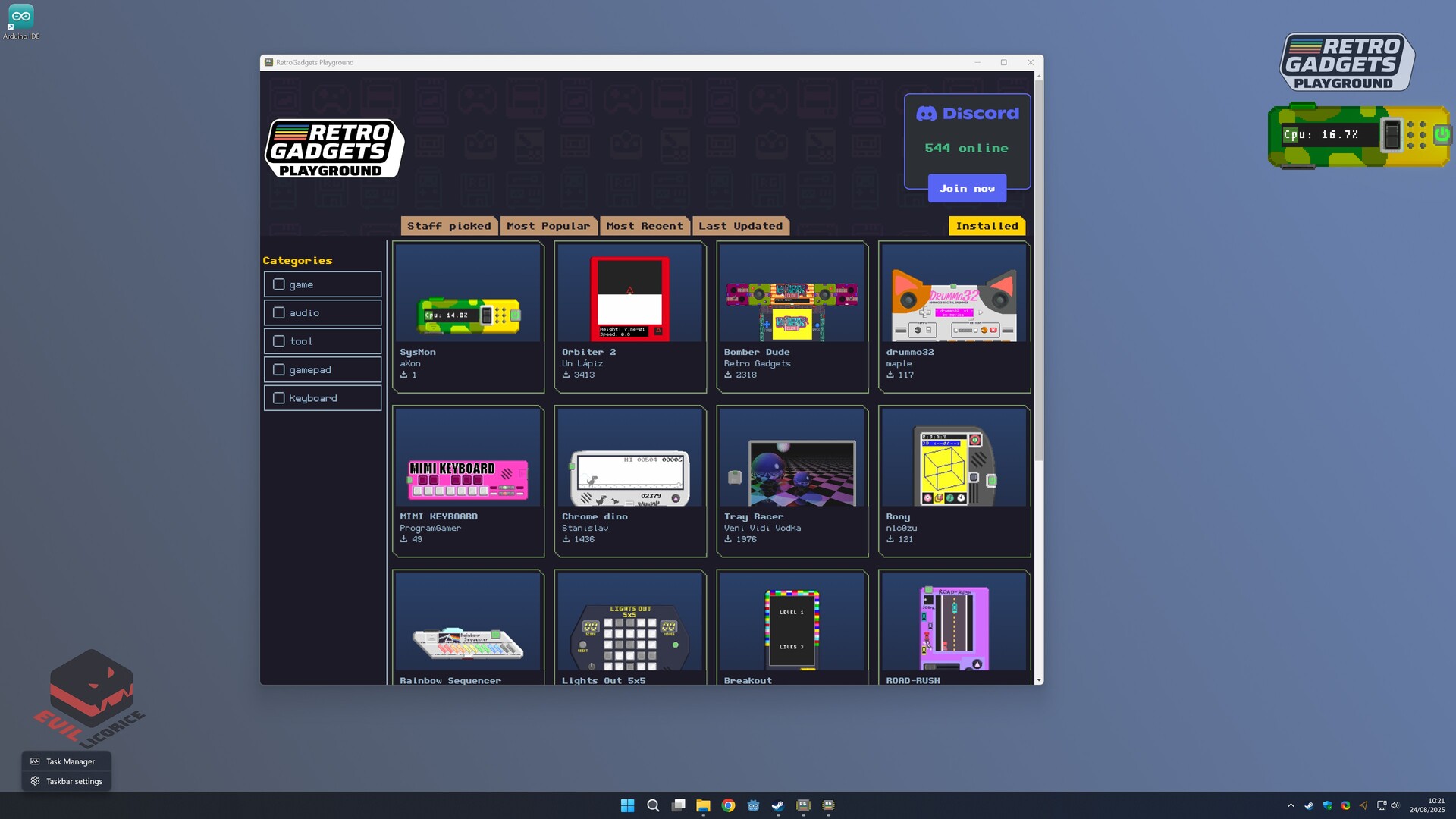Viewport: 1456px width, 819px height.
Task: Select the Tray Racer gadget
Action: click(792, 478)
